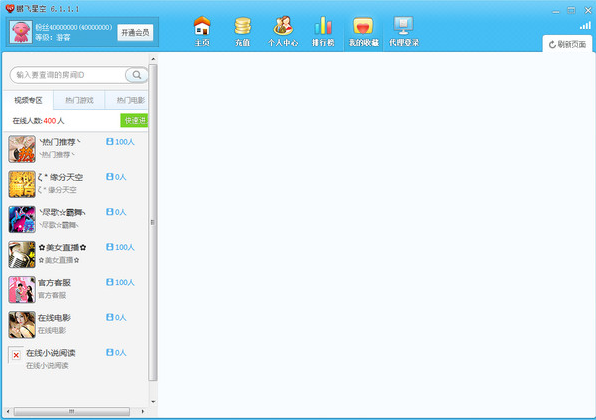Select the 视频专区 tab
The height and width of the screenshot is (420, 596).
(x=28, y=100)
